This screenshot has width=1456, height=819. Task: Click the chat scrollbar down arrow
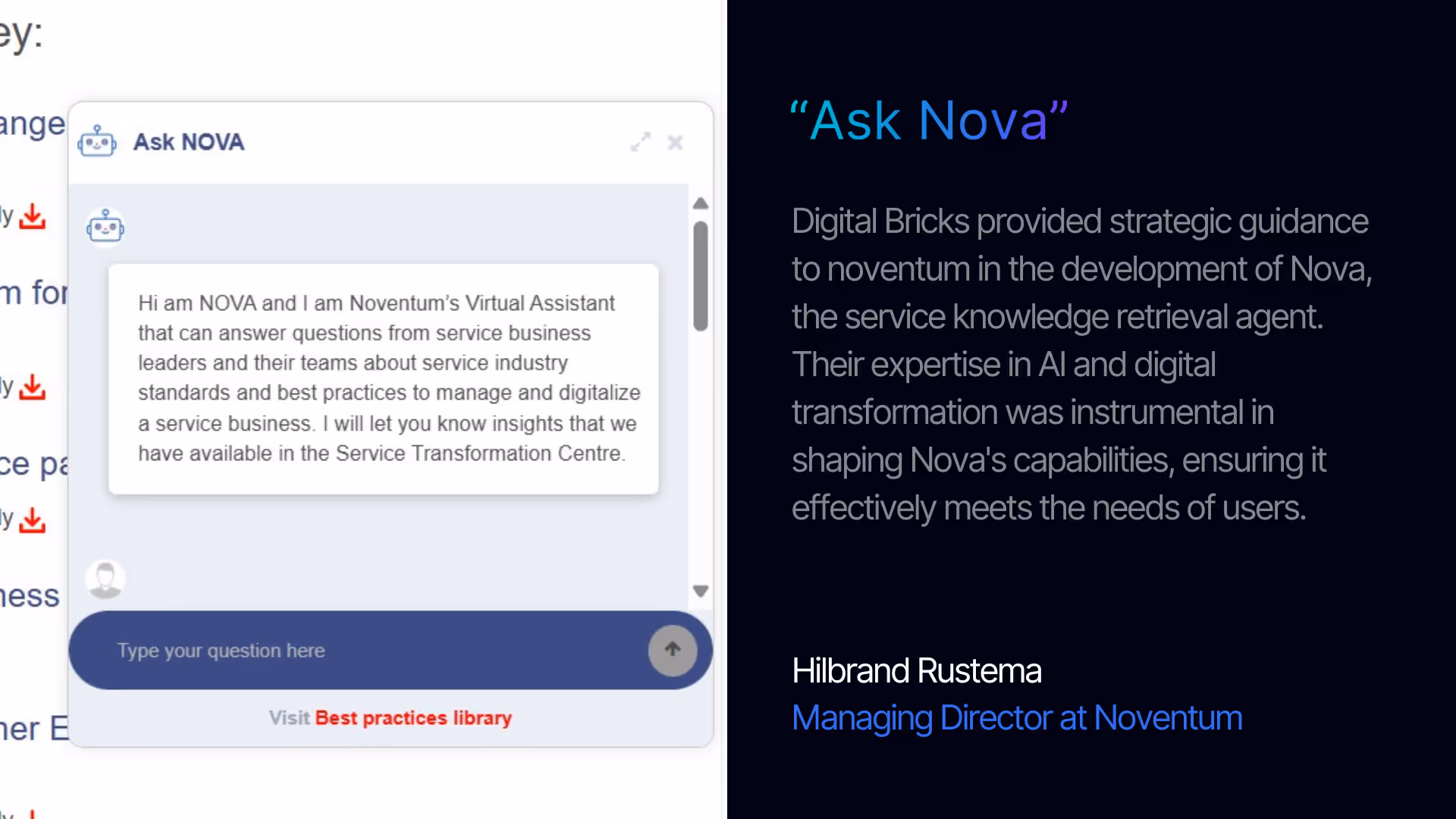click(701, 591)
